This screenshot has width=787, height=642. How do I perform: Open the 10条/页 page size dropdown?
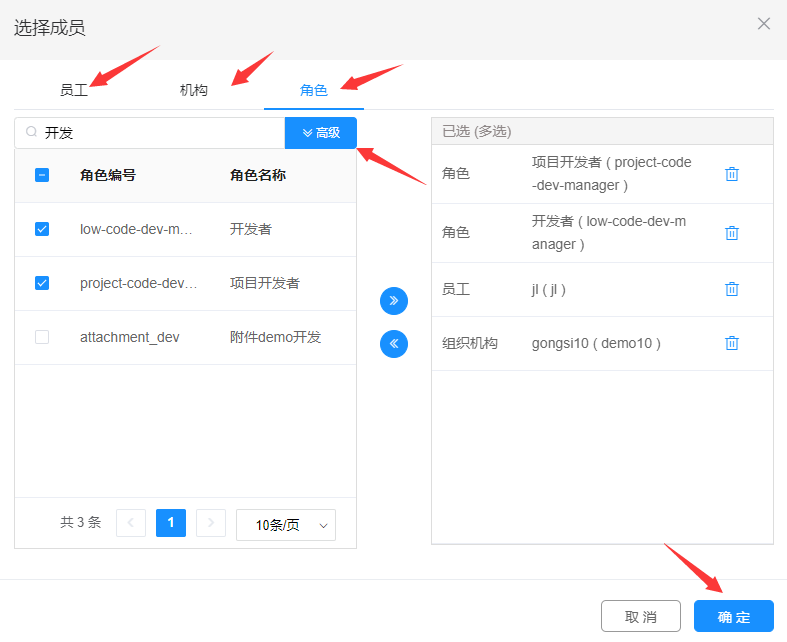[x=286, y=525]
